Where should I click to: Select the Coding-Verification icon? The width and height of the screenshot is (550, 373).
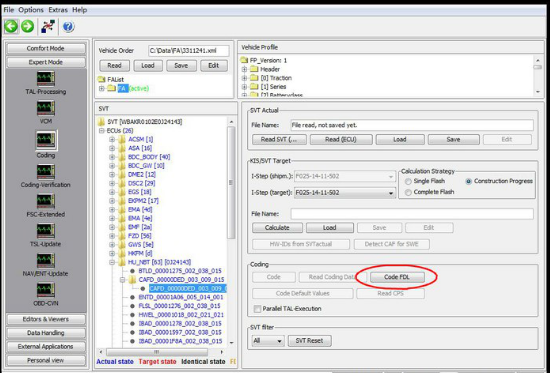(46, 172)
